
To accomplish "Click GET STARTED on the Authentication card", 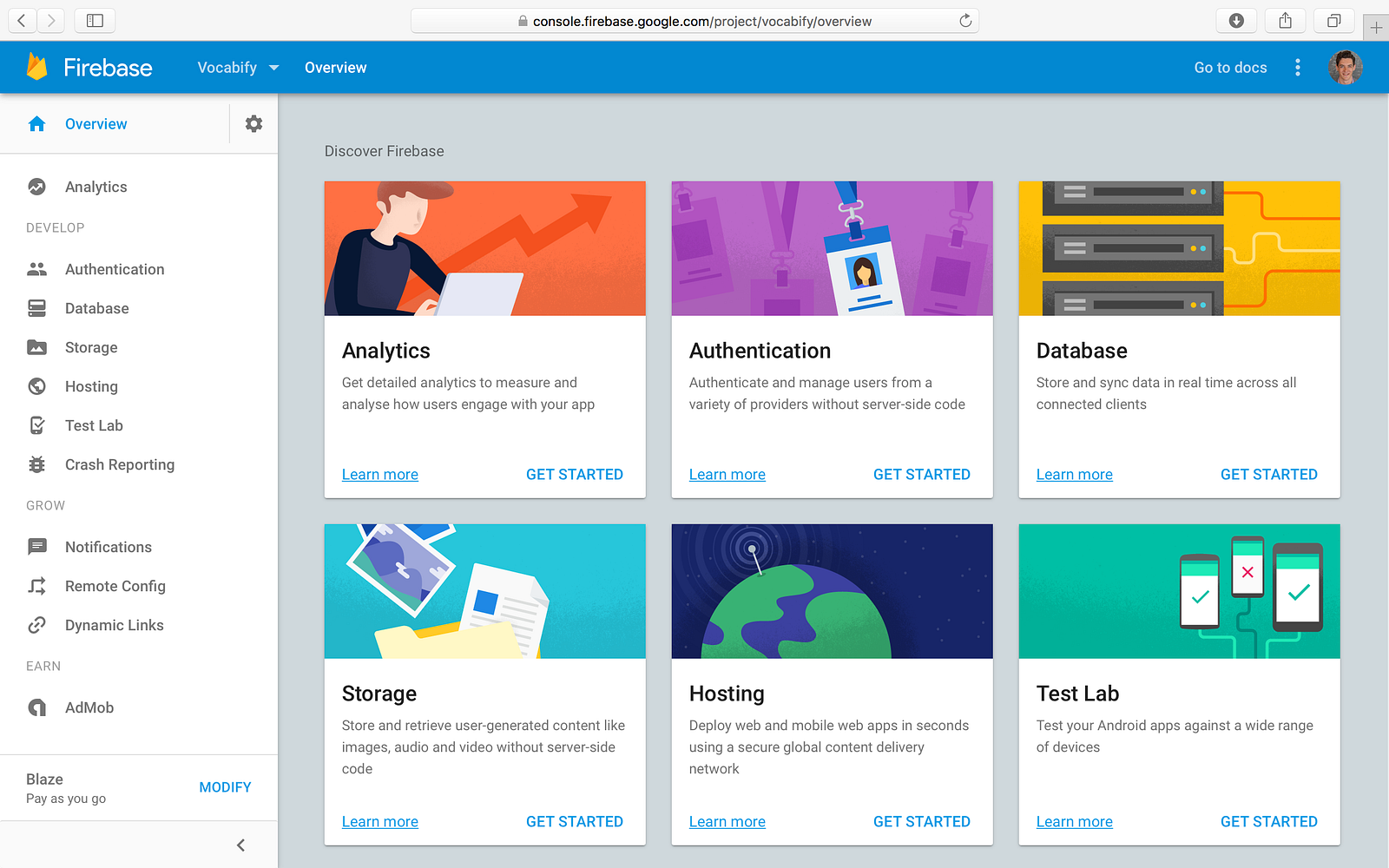I will click(x=922, y=475).
